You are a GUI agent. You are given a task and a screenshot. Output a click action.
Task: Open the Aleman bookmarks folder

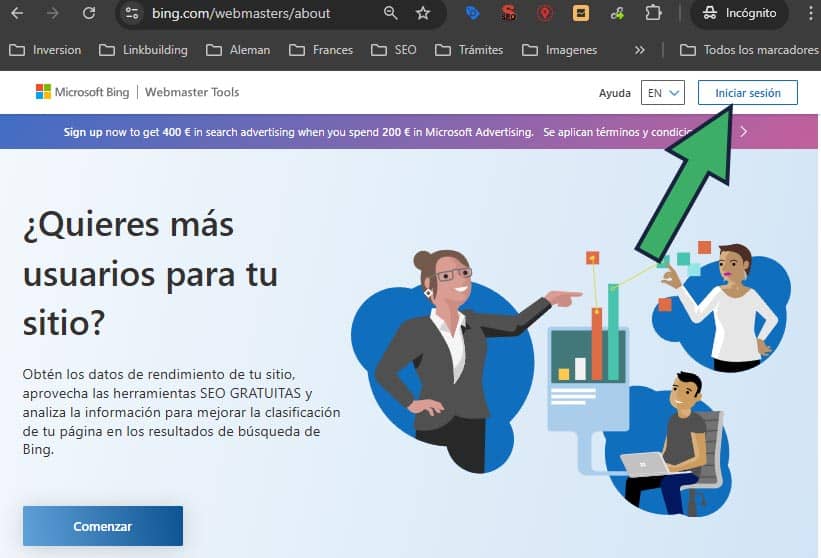(x=238, y=50)
